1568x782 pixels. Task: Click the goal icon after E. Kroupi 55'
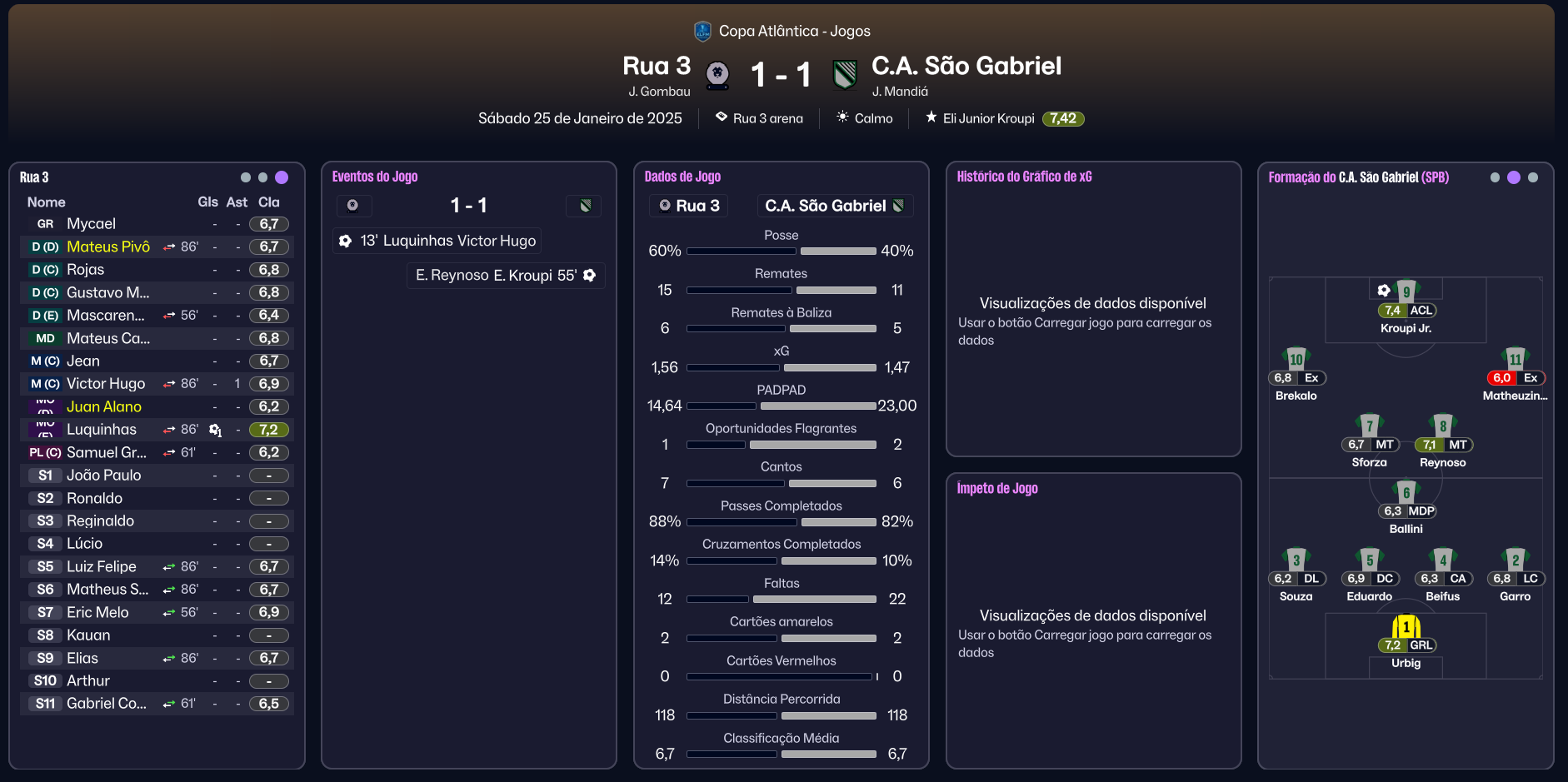pyautogui.click(x=590, y=276)
